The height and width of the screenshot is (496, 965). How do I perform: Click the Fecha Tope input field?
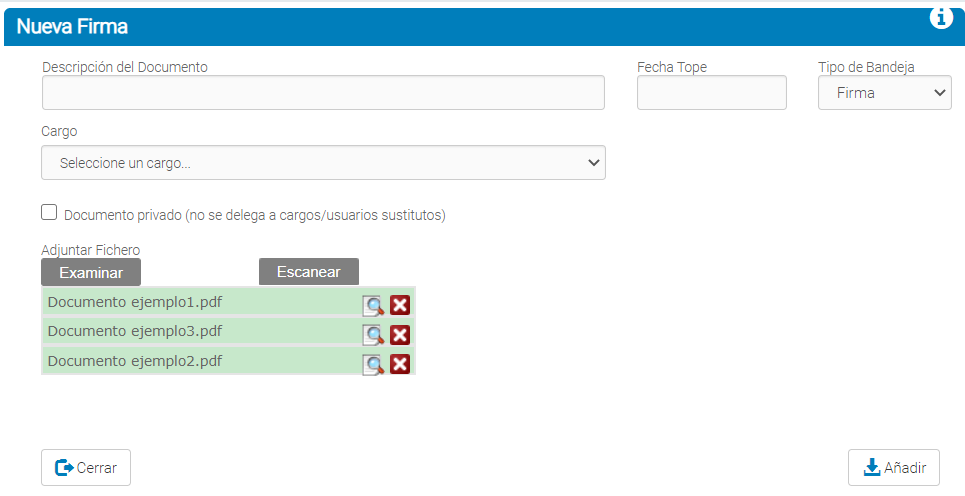click(711, 93)
